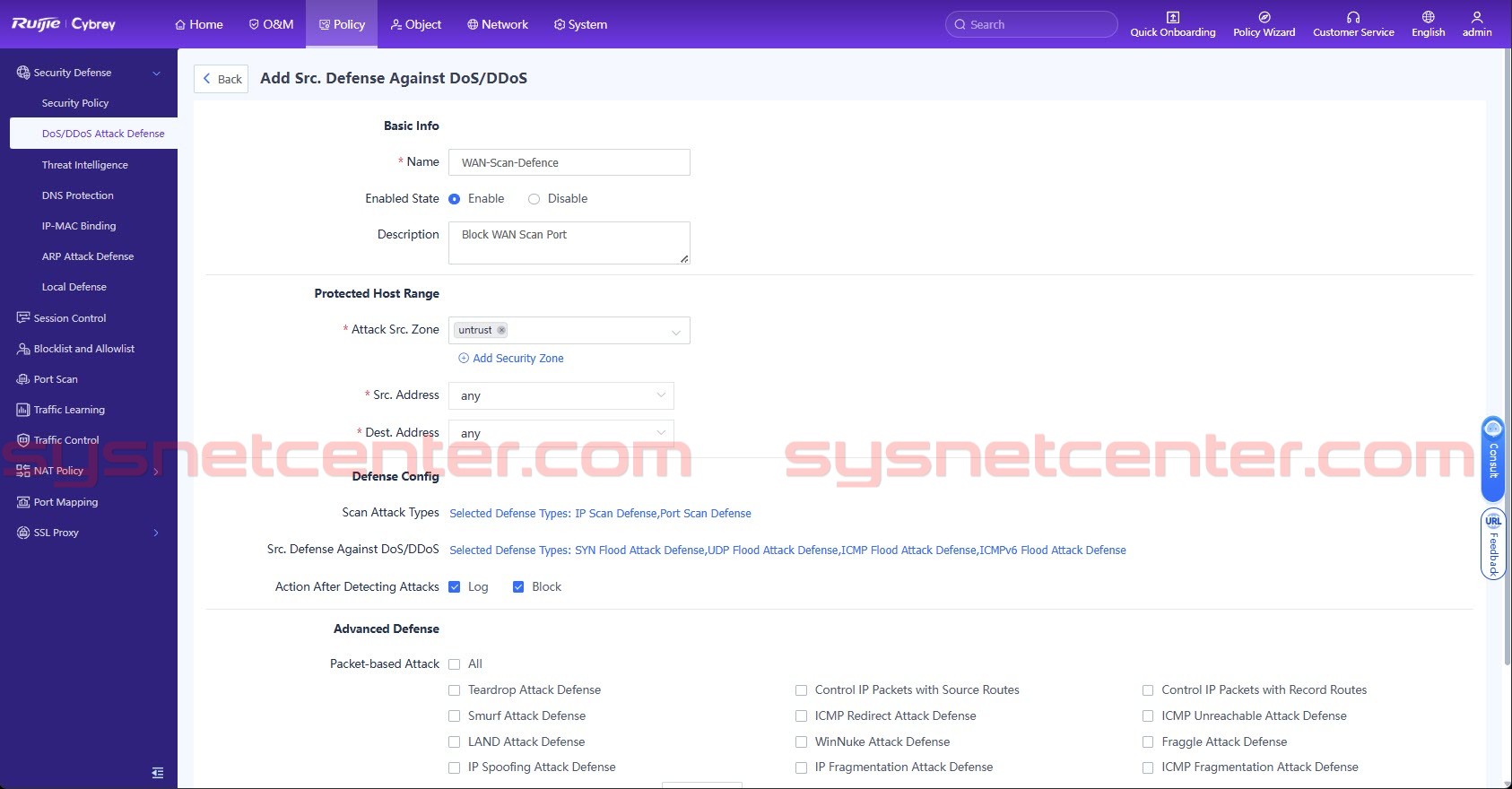Viewport: 1512px width, 789px height.
Task: Expand the NAT Policy submenu
Action: click(x=156, y=472)
